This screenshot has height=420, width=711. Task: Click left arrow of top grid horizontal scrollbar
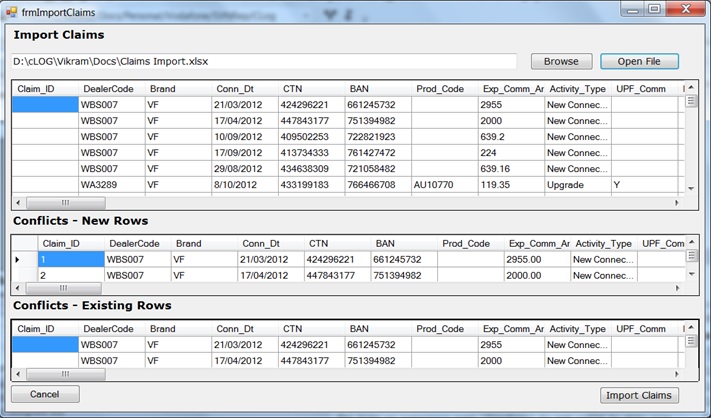[18, 203]
